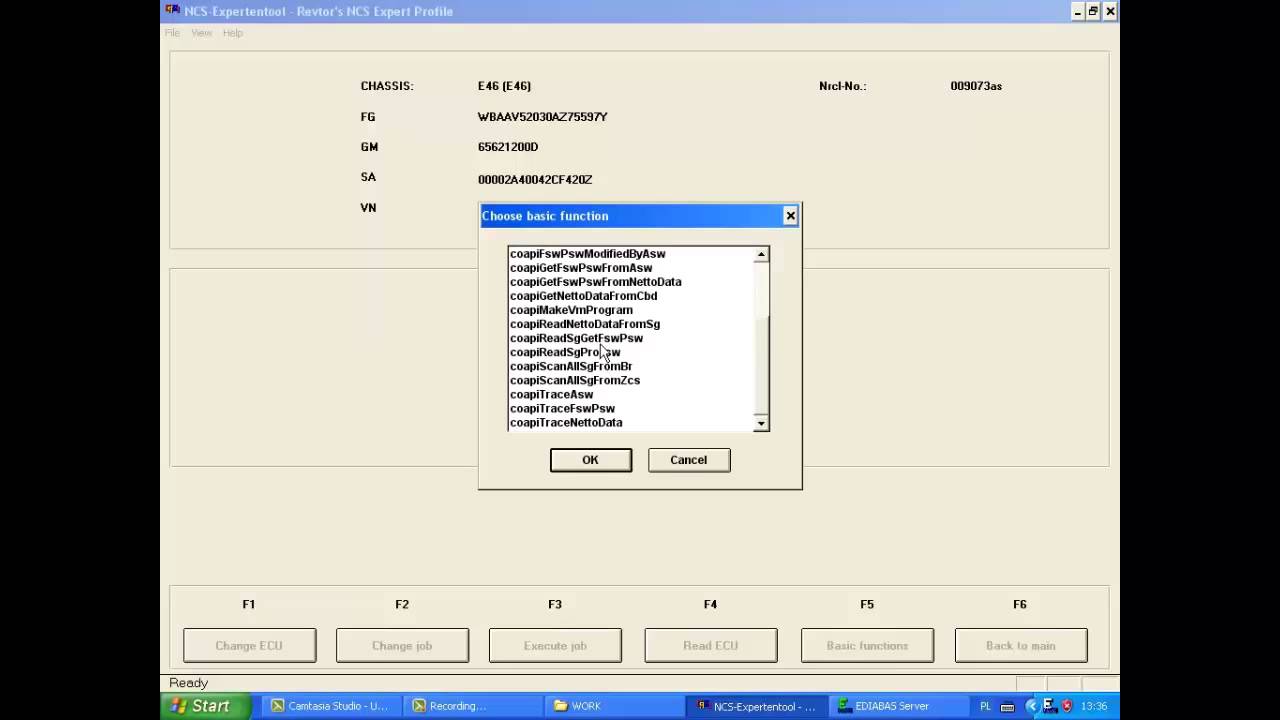Click the 13:36 system clock
1280x720 pixels.
click(1094, 706)
